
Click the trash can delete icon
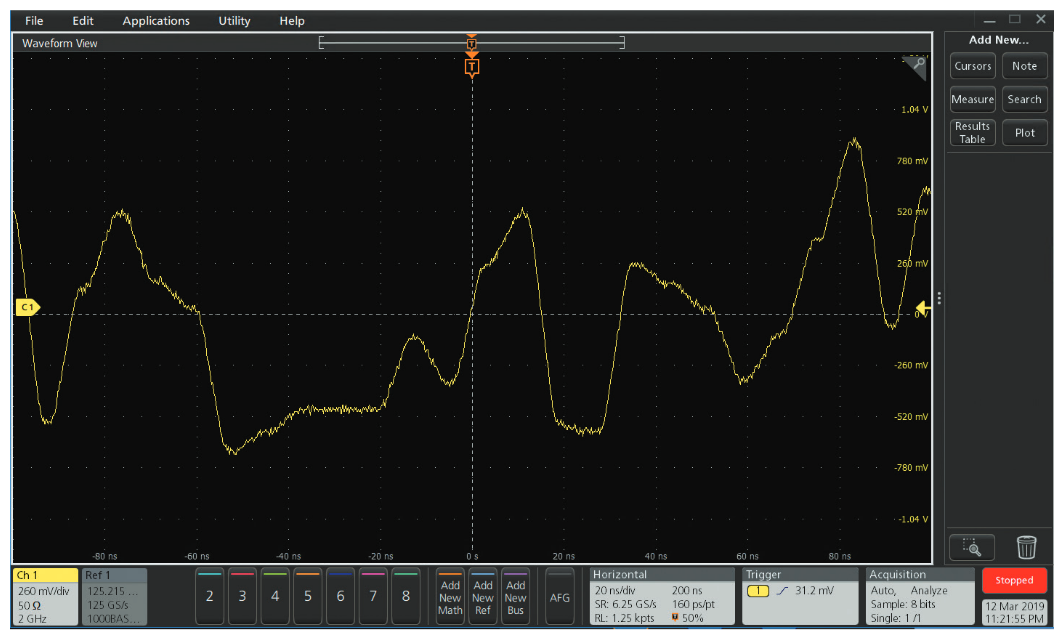click(1026, 547)
